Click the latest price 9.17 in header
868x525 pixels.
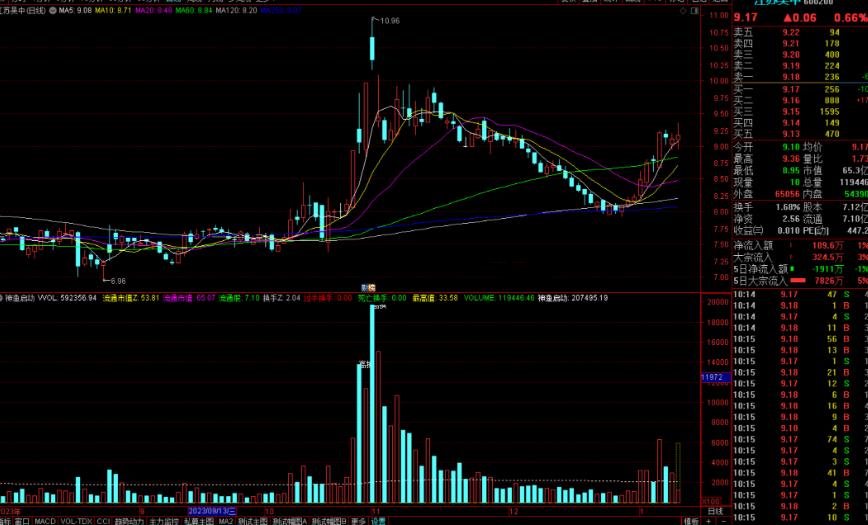(745, 18)
